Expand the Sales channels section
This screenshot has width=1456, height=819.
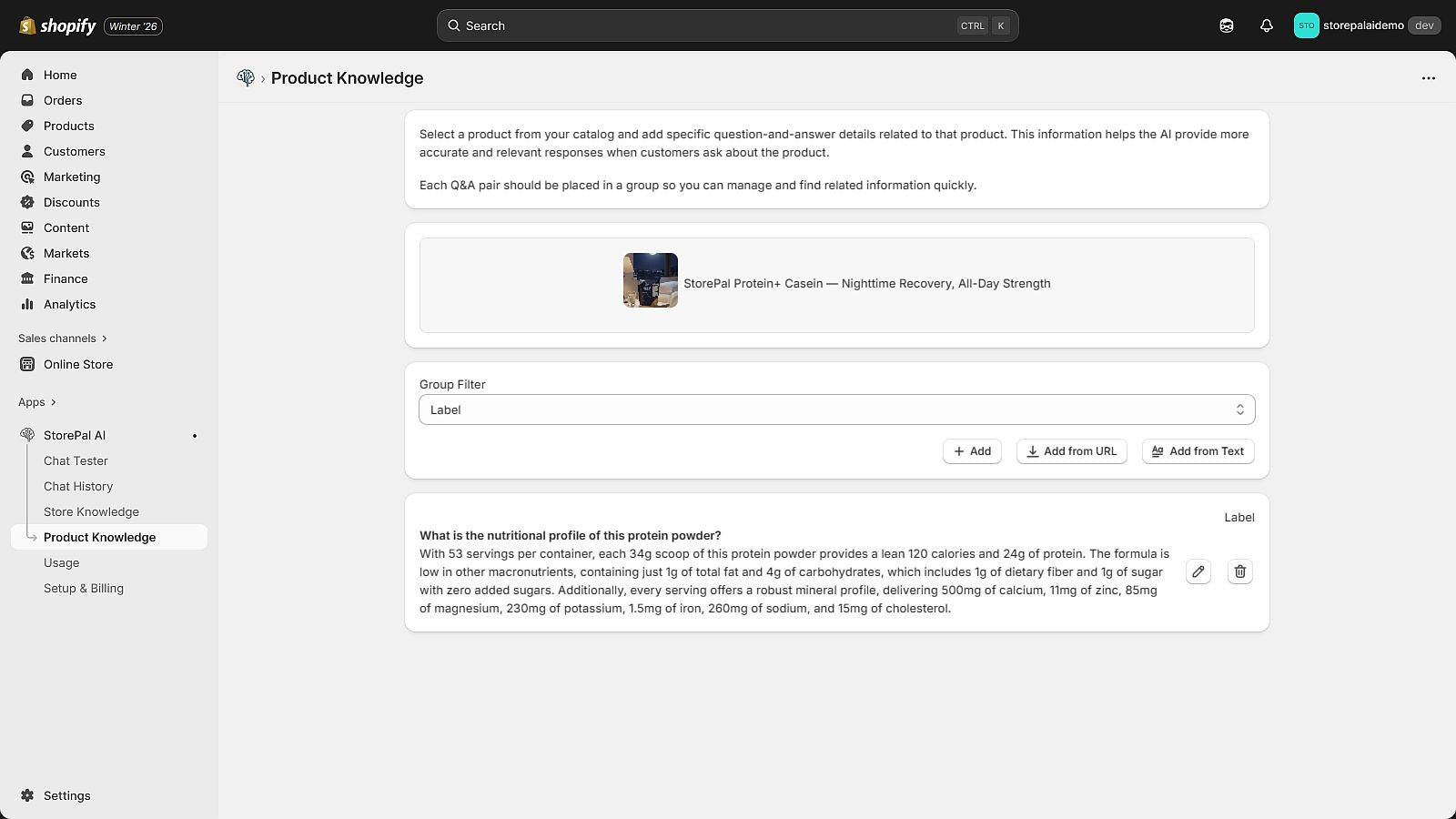(x=63, y=339)
